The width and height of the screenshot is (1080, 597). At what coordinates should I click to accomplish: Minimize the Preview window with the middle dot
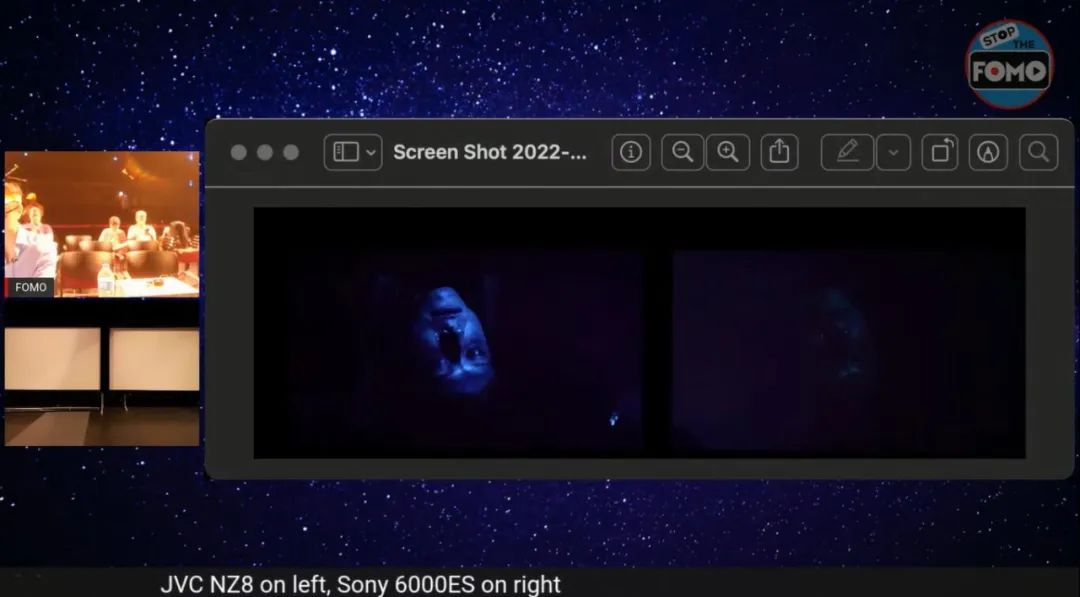[x=265, y=152]
